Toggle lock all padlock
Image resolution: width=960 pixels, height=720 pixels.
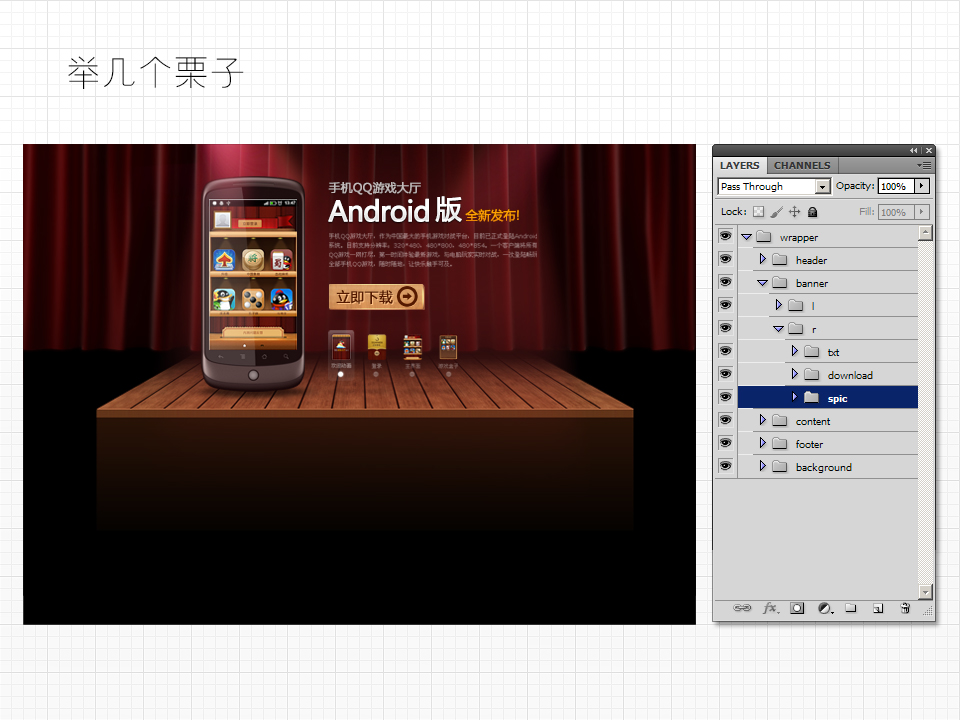[812, 212]
